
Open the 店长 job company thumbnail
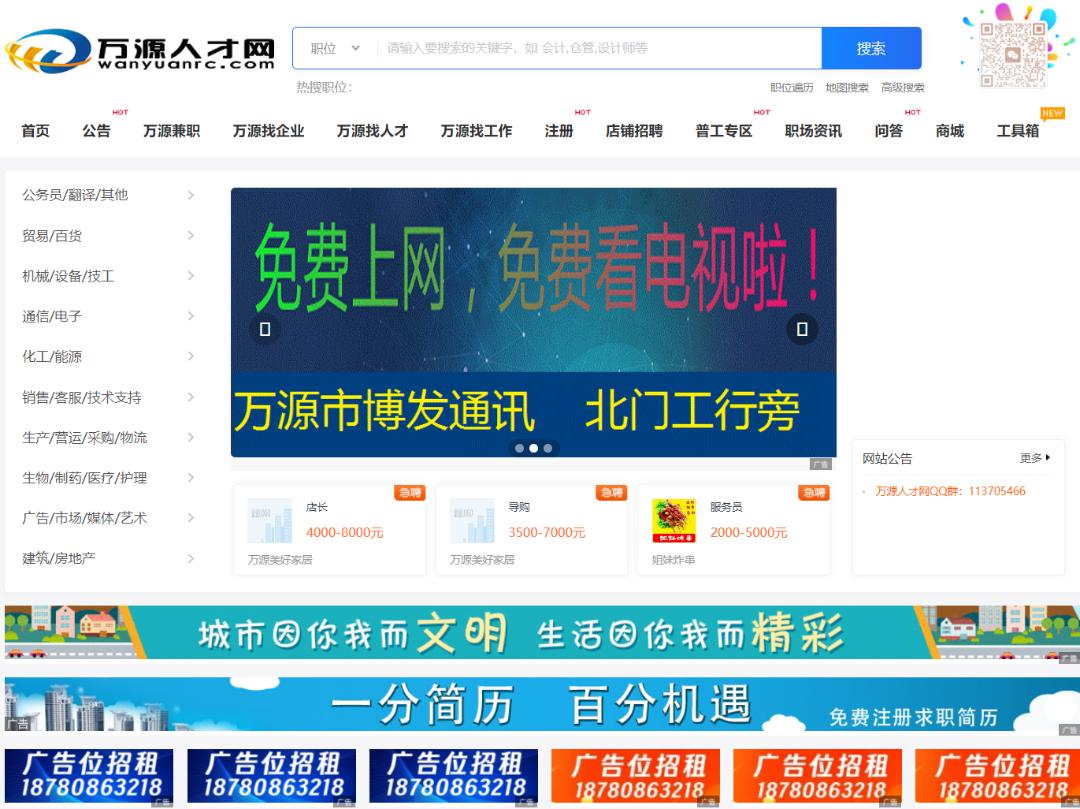(x=270, y=521)
